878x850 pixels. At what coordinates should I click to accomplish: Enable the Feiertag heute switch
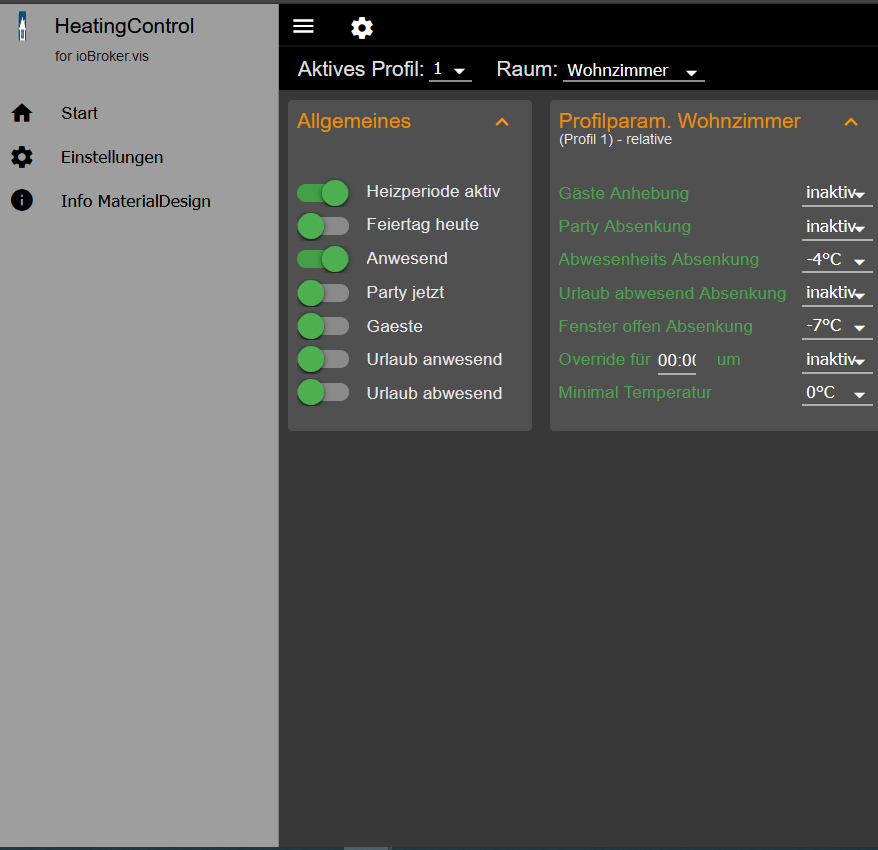pyautogui.click(x=323, y=225)
